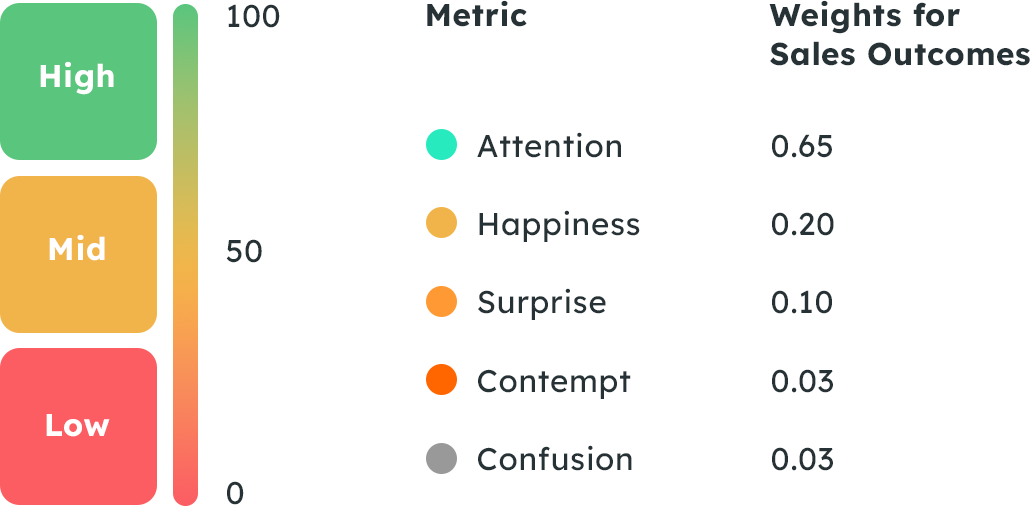The height and width of the screenshot is (506, 1030).
Task: Select the red Low level block
Action: [78, 426]
